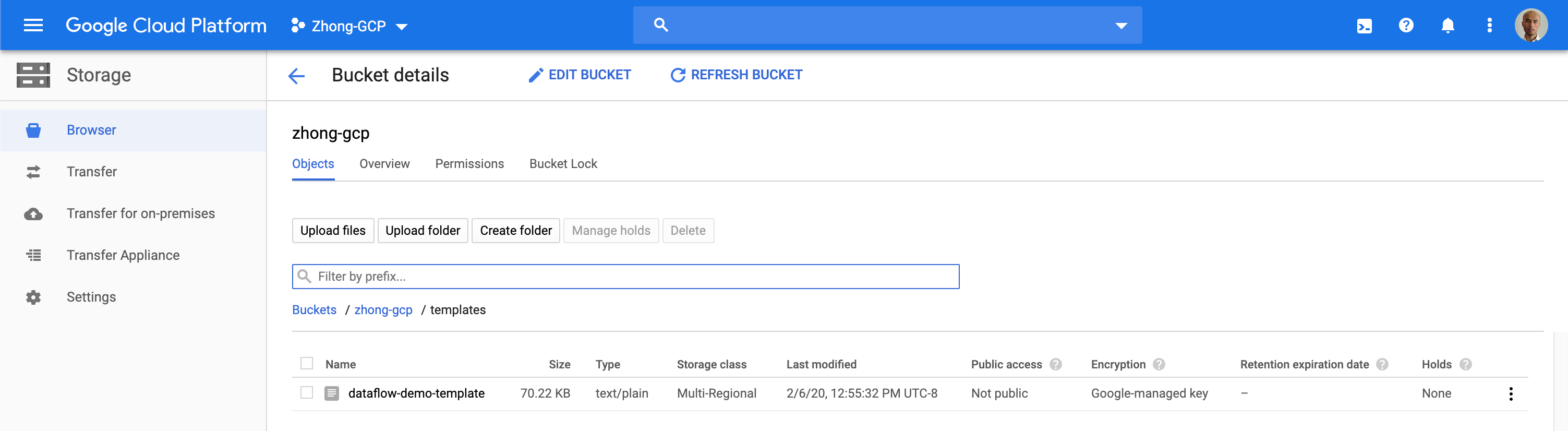1568x431 pixels.
Task: Click the zhong-gcp breadcrumb link
Action: pyautogui.click(x=383, y=310)
